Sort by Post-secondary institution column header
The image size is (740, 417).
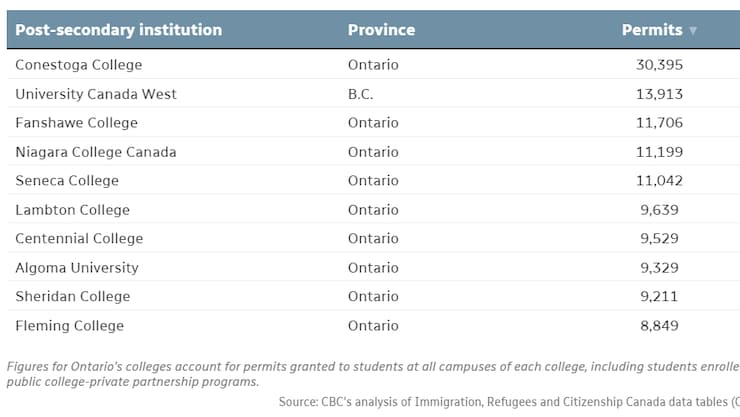click(118, 30)
